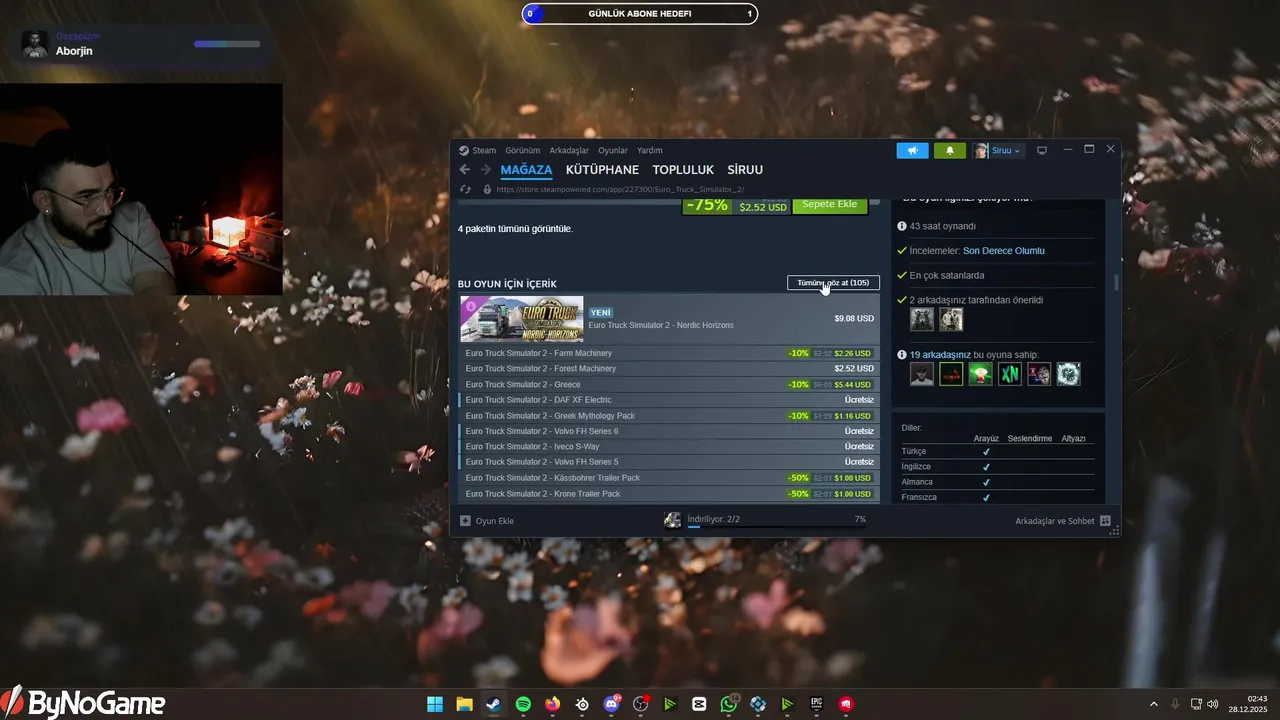Switch to the KÜTÜPHANE tab
The image size is (1280, 720).
coord(602,170)
